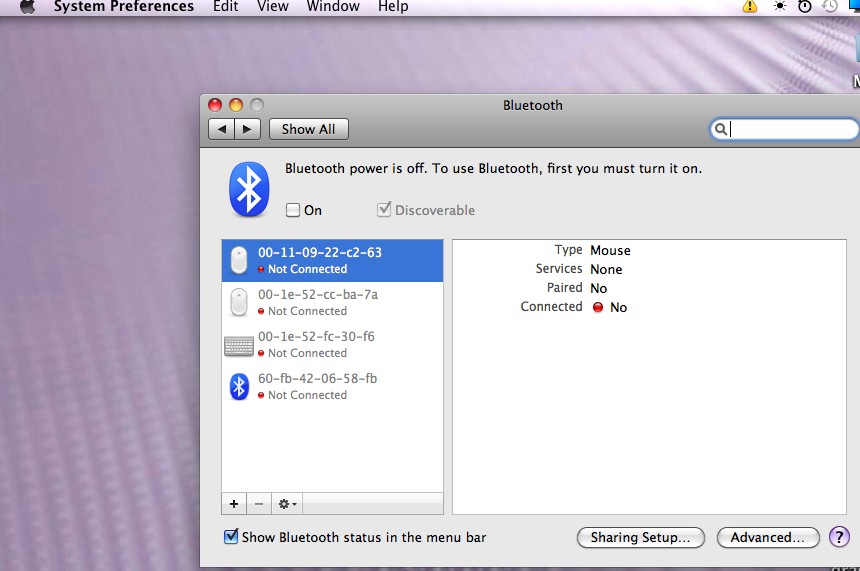Click the Bluetooth window title
The image size is (860, 571).
click(533, 105)
